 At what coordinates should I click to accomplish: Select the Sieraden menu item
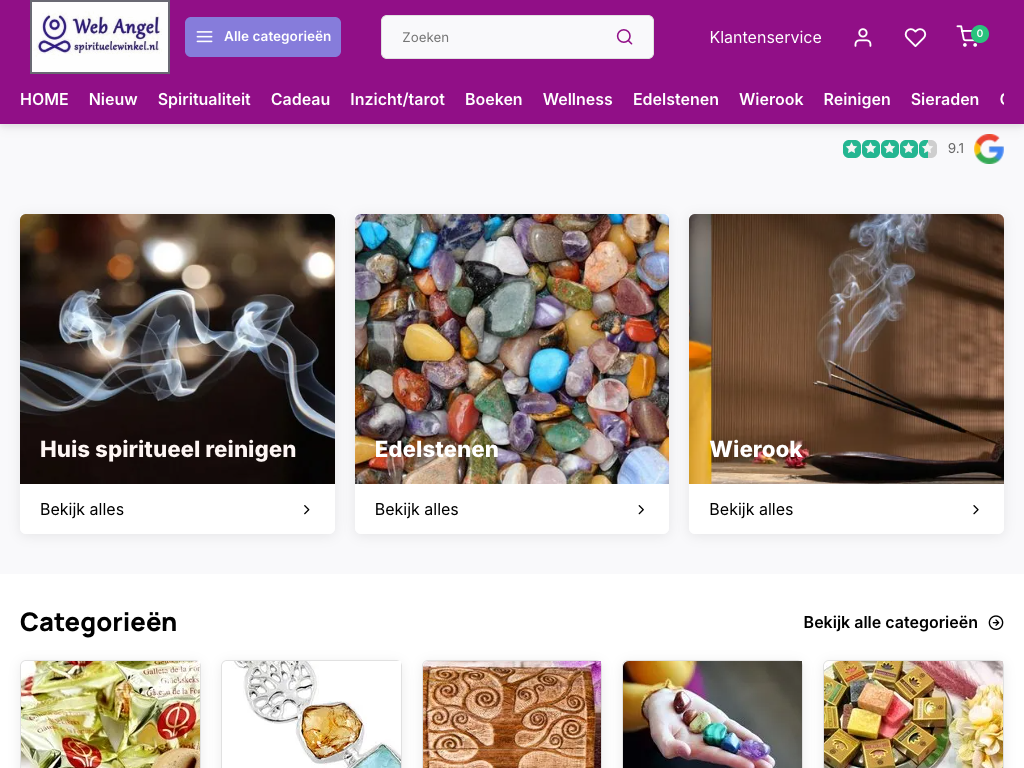tap(944, 99)
